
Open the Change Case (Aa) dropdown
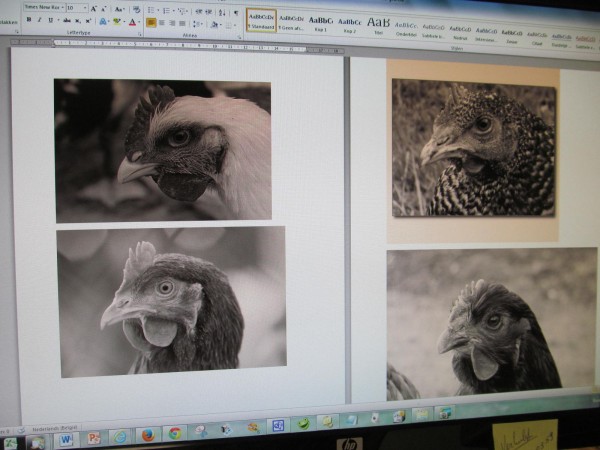tap(120, 9)
